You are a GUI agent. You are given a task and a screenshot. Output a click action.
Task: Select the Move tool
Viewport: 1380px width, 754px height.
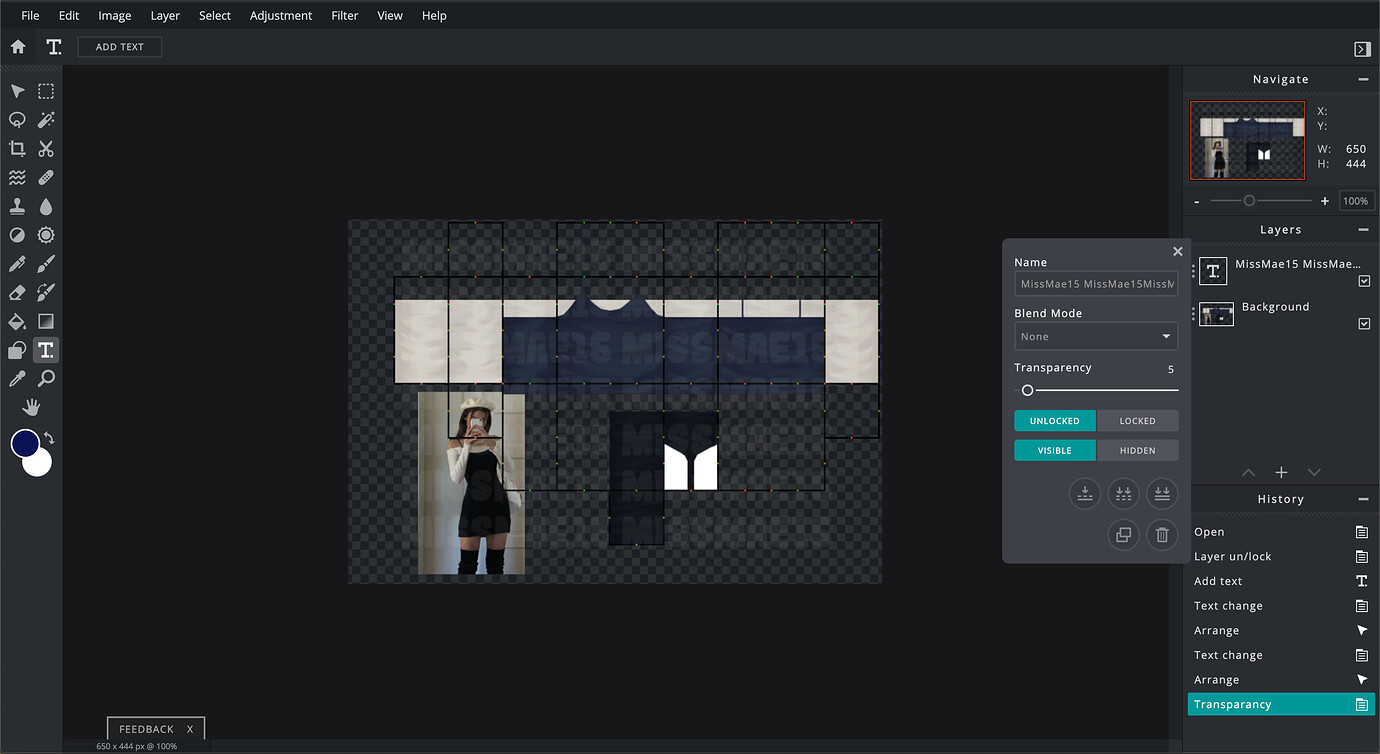pos(17,90)
